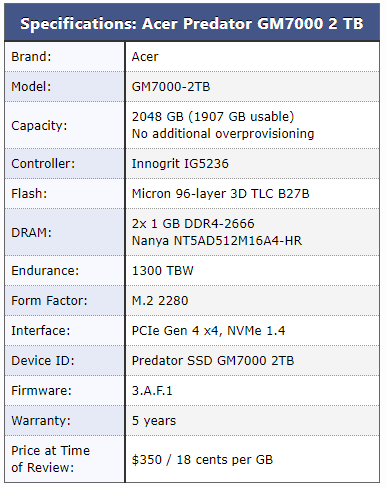Select the Nanya NT5AD512M16A4-HR part number
The width and height of the screenshot is (386, 487).
(x=217, y=241)
